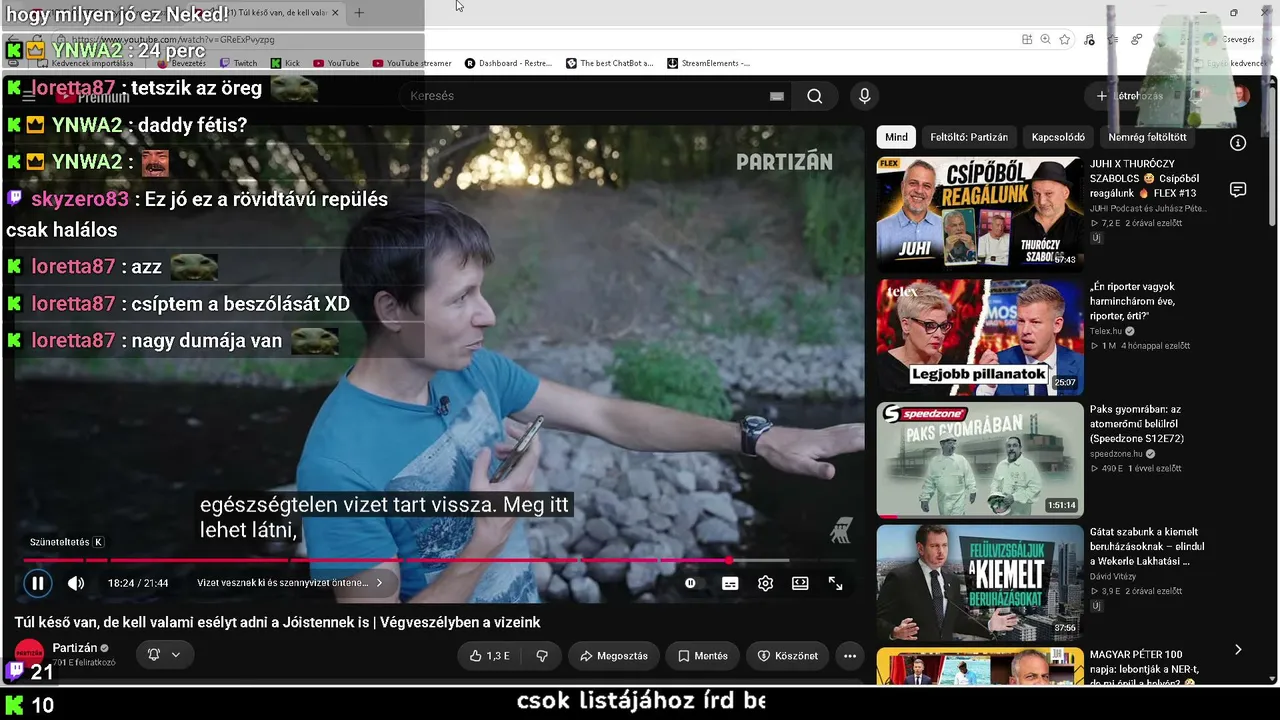Open browser media control music icon

click(x=1089, y=40)
